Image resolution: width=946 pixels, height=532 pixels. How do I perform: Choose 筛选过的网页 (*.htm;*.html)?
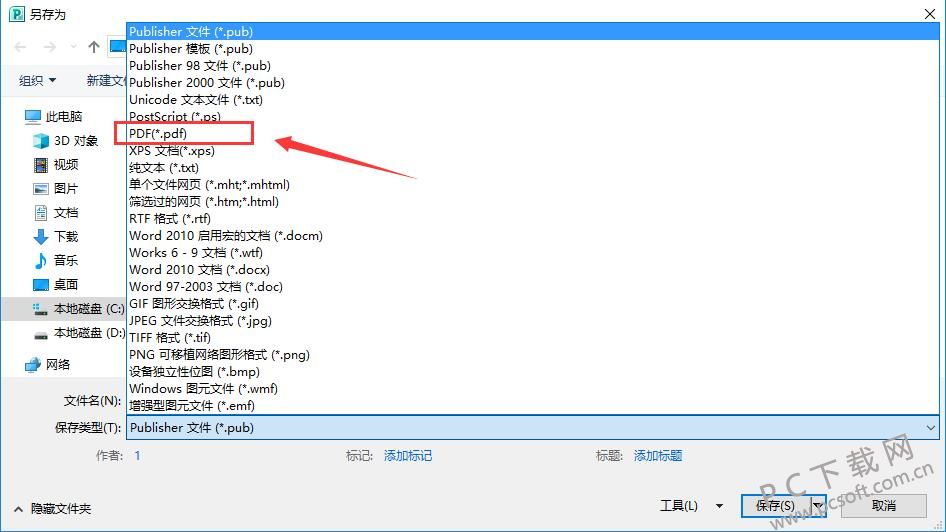point(533,201)
